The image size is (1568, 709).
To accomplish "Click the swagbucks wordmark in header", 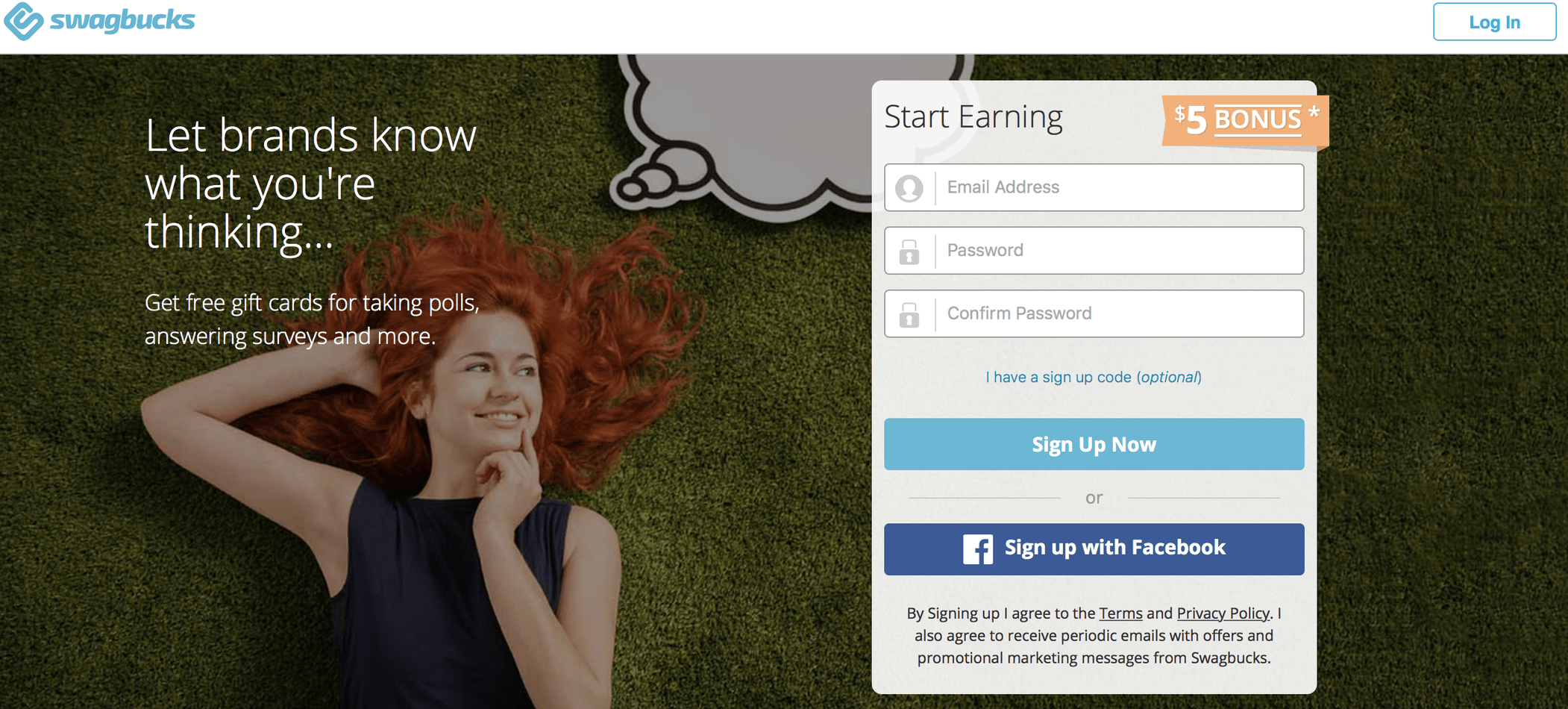I will pos(122,20).
